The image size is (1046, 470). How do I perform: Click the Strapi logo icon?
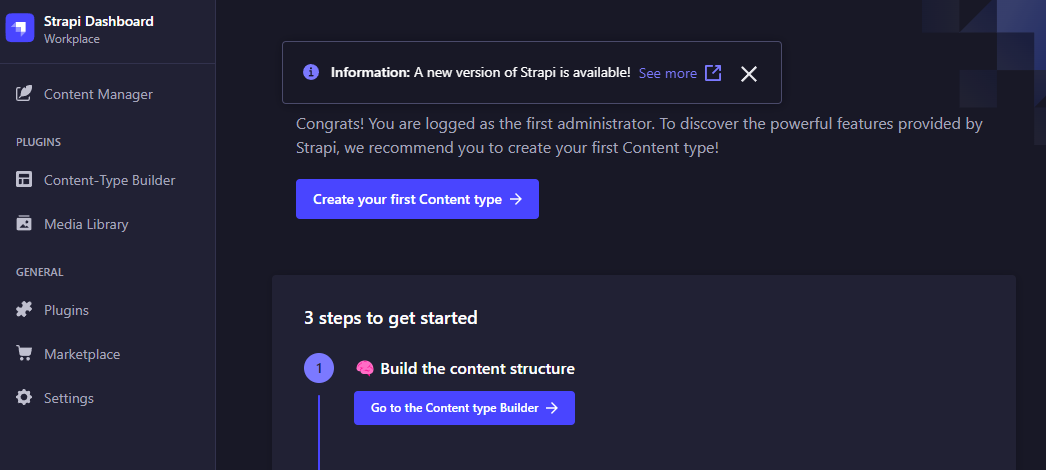point(20,28)
